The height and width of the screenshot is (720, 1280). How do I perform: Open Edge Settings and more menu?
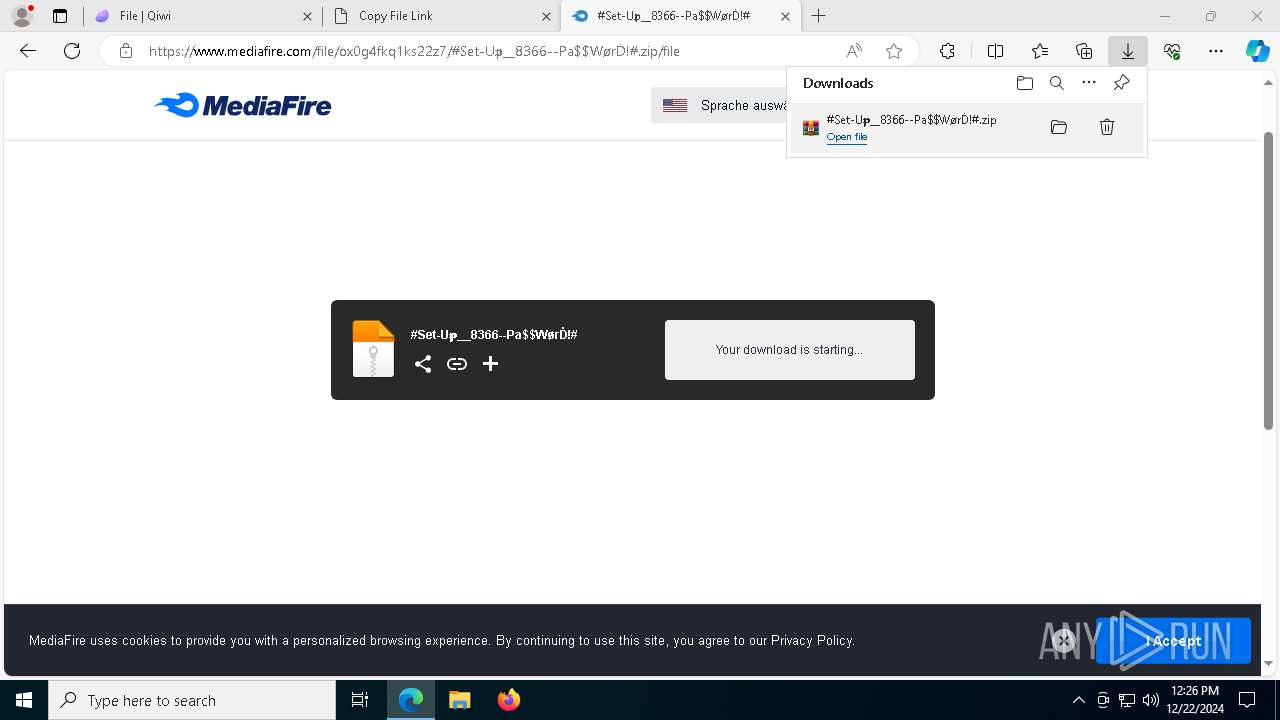tap(1216, 51)
